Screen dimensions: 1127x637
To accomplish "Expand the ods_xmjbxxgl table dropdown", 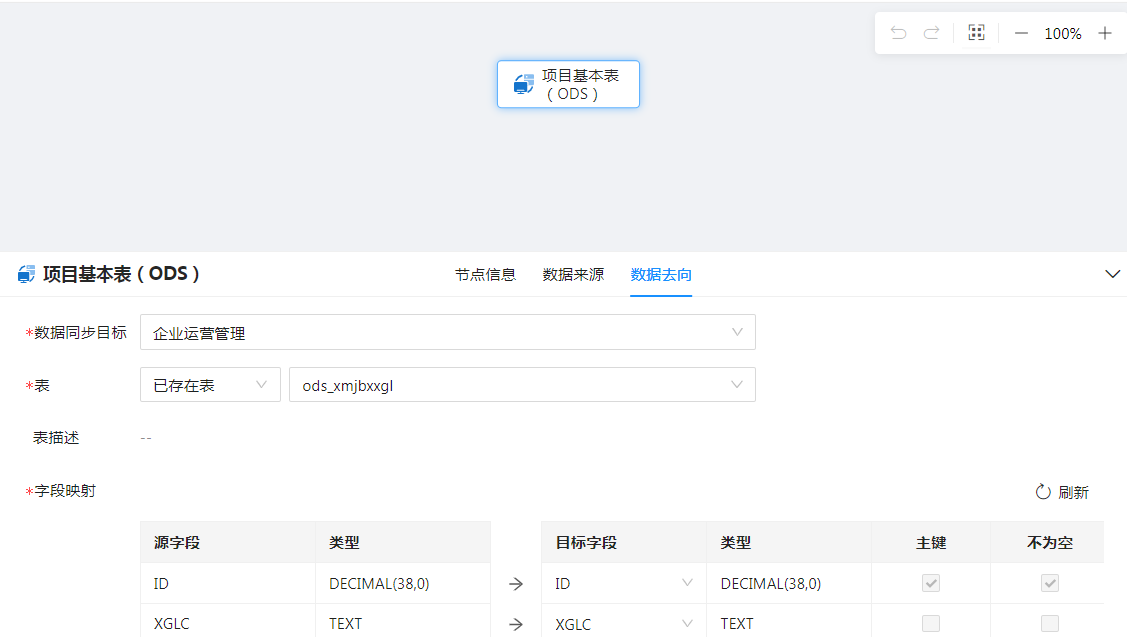I will [x=522, y=385].
